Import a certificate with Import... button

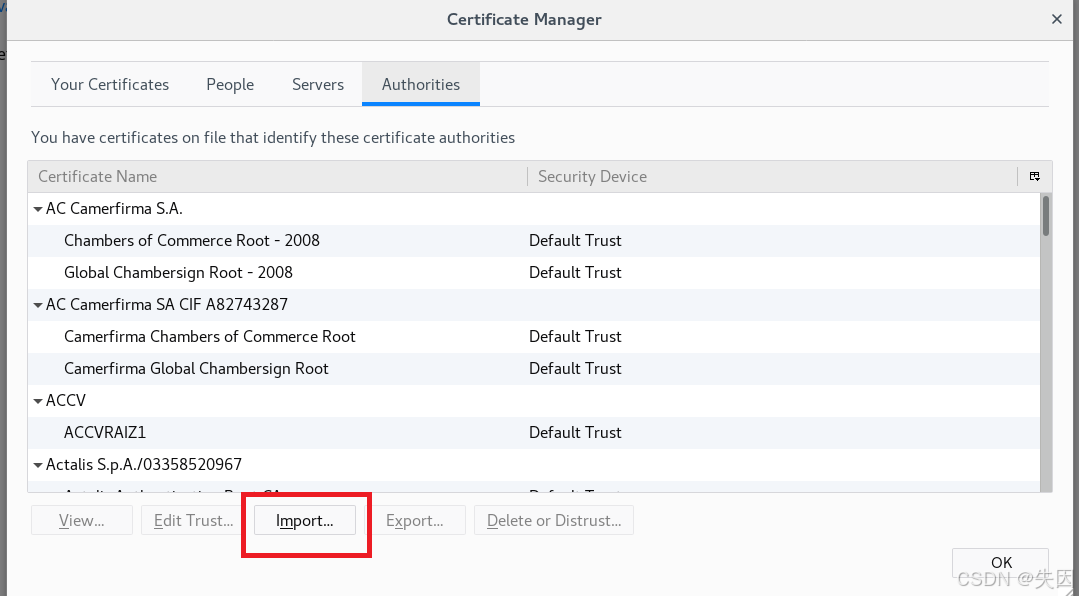click(x=305, y=520)
